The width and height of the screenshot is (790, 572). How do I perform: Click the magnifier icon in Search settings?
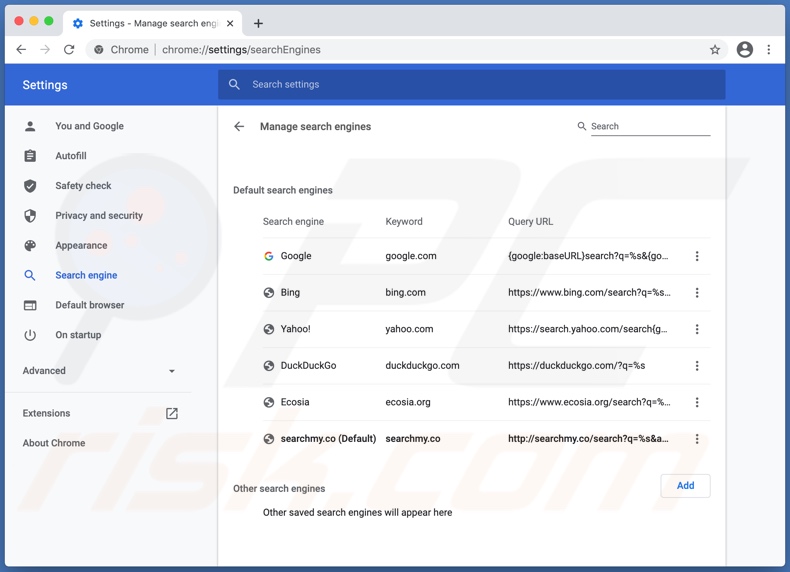234,84
